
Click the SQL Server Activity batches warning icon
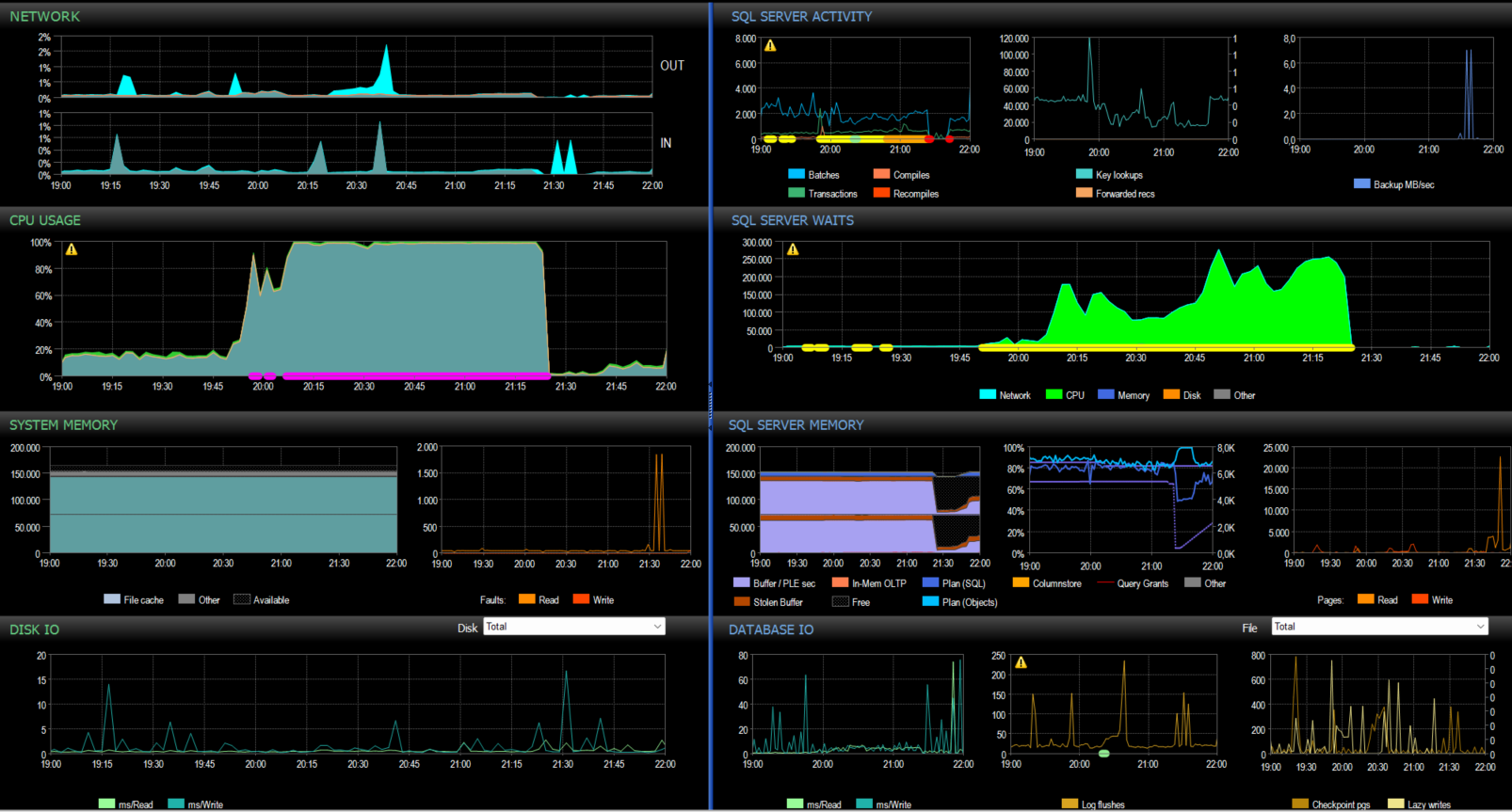770,45
